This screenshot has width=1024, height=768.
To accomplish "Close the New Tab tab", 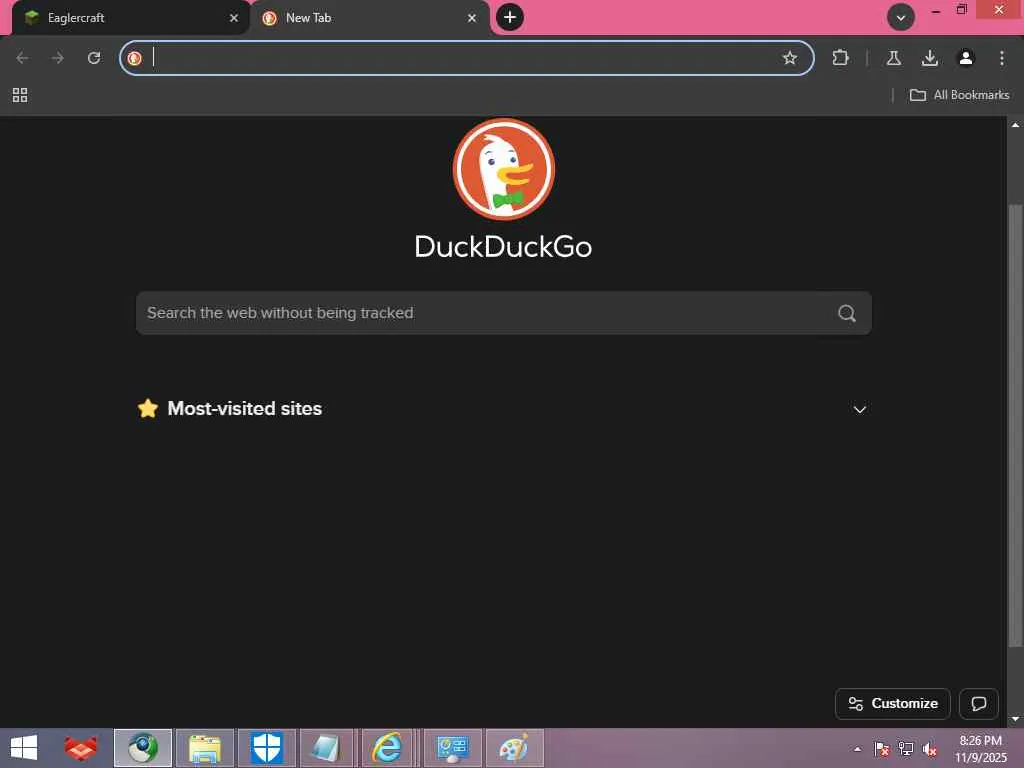I will [472, 18].
